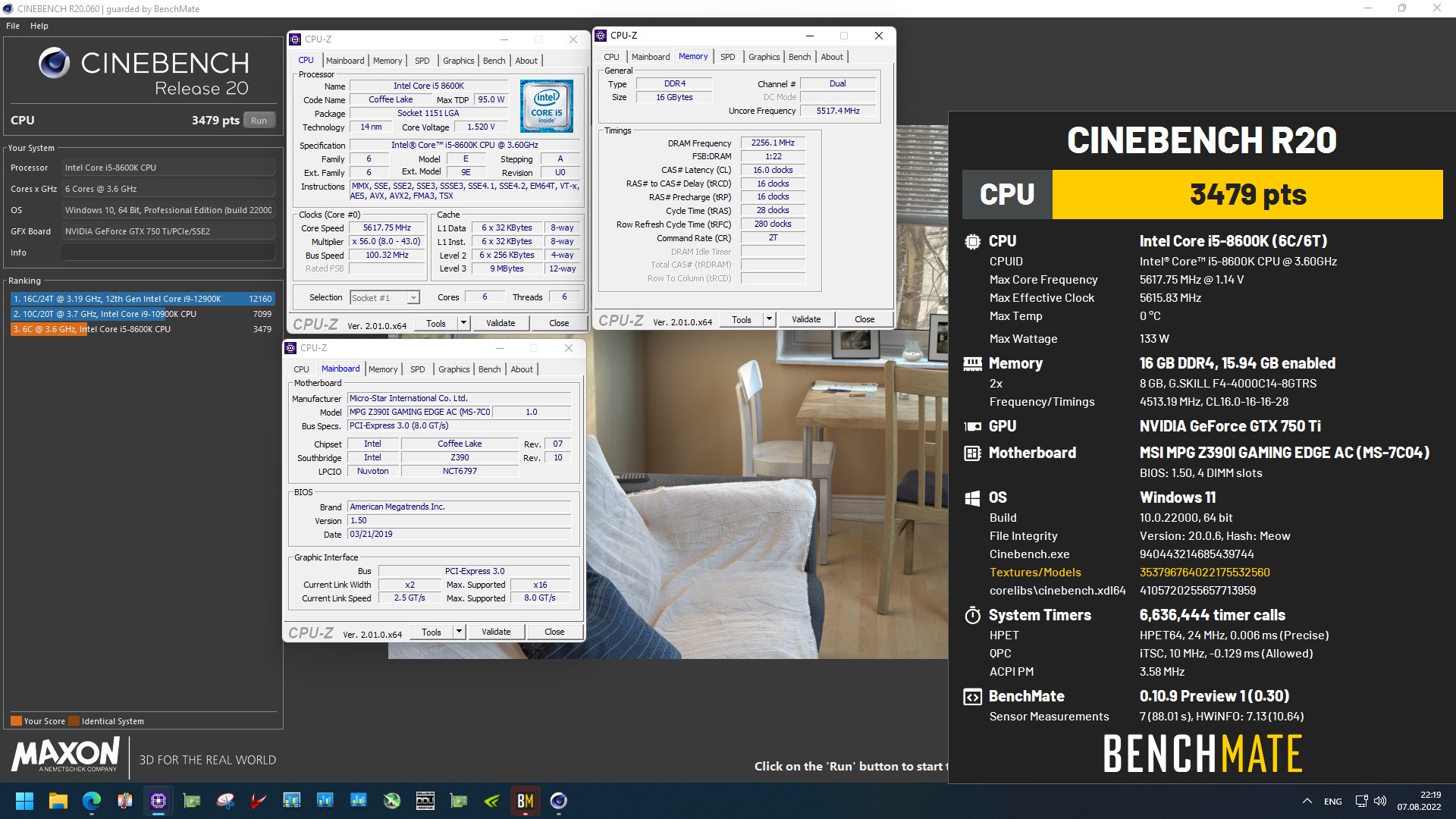Viewport: 1456px width, 819px height.
Task: Open the File menu in Cinebench
Action: point(13,26)
